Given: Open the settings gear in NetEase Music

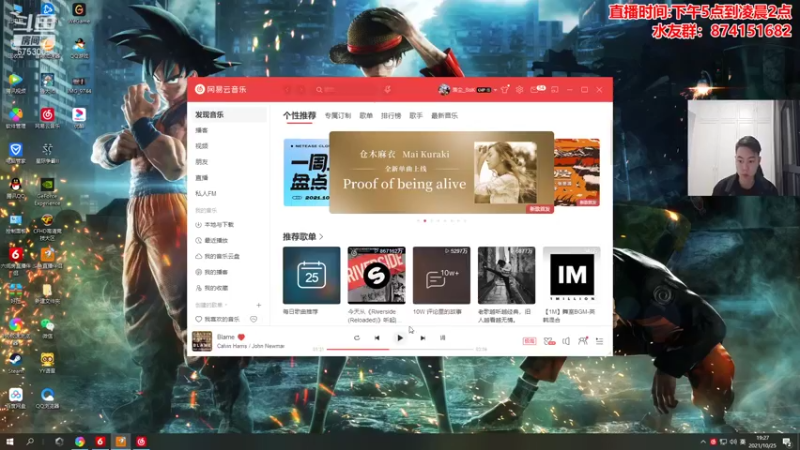Looking at the screenshot, I should point(519,90).
